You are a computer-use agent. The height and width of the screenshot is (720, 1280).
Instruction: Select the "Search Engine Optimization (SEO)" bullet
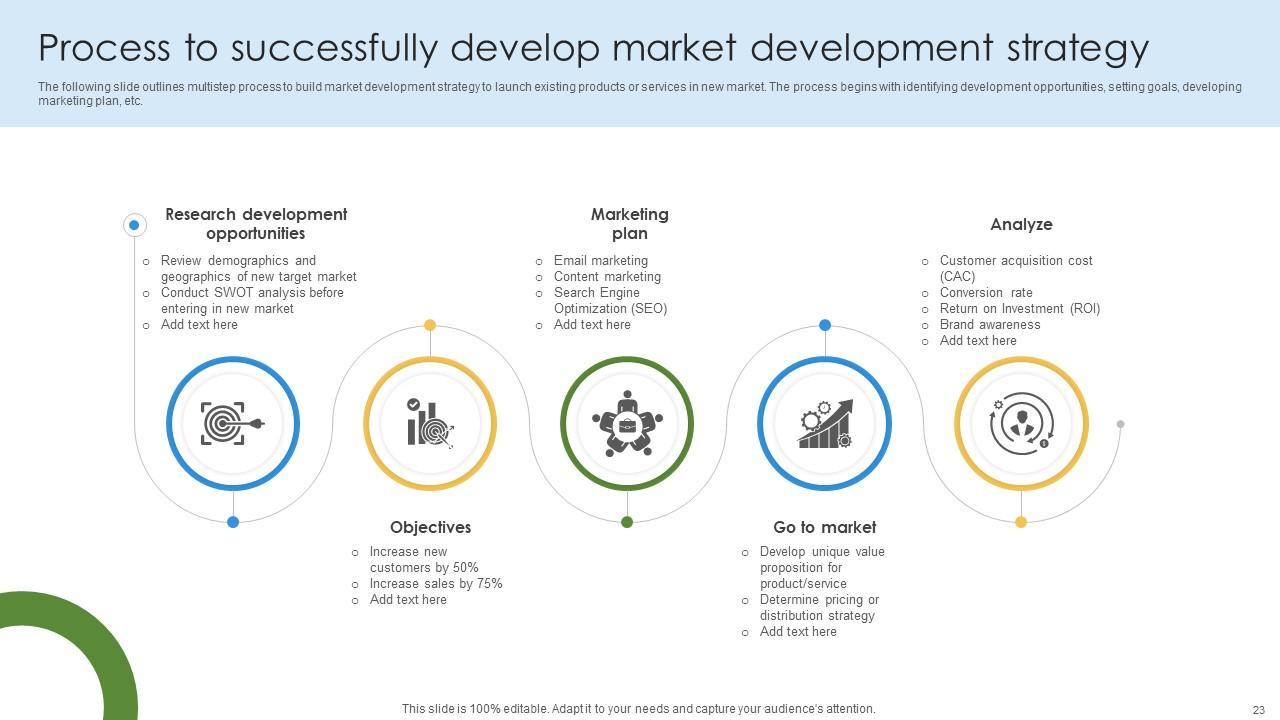click(x=610, y=300)
